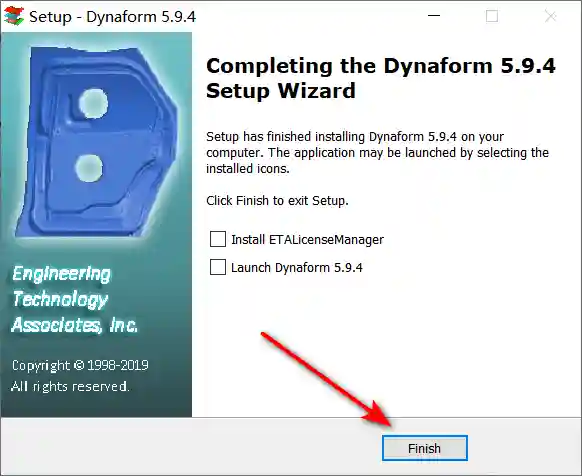Tick the Launch Dynaform 5.9.4 checkbox

click(x=218, y=267)
